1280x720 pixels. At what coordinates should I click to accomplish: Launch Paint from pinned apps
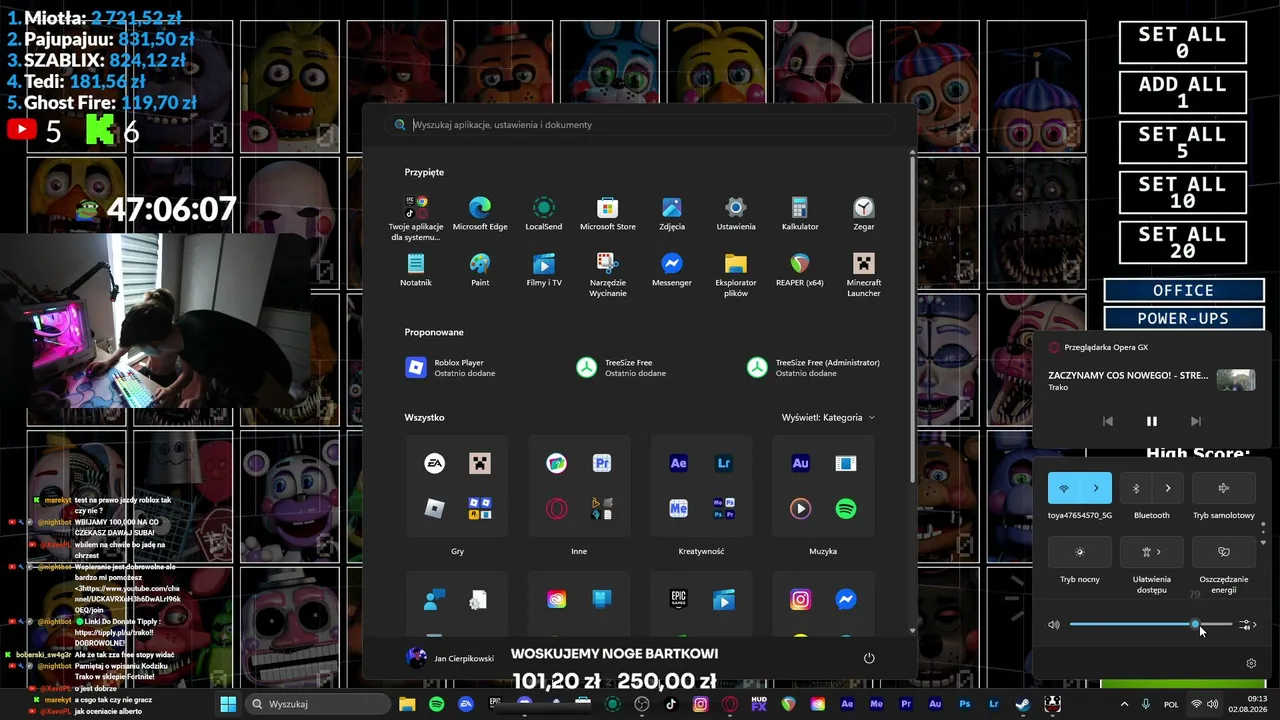(480, 269)
